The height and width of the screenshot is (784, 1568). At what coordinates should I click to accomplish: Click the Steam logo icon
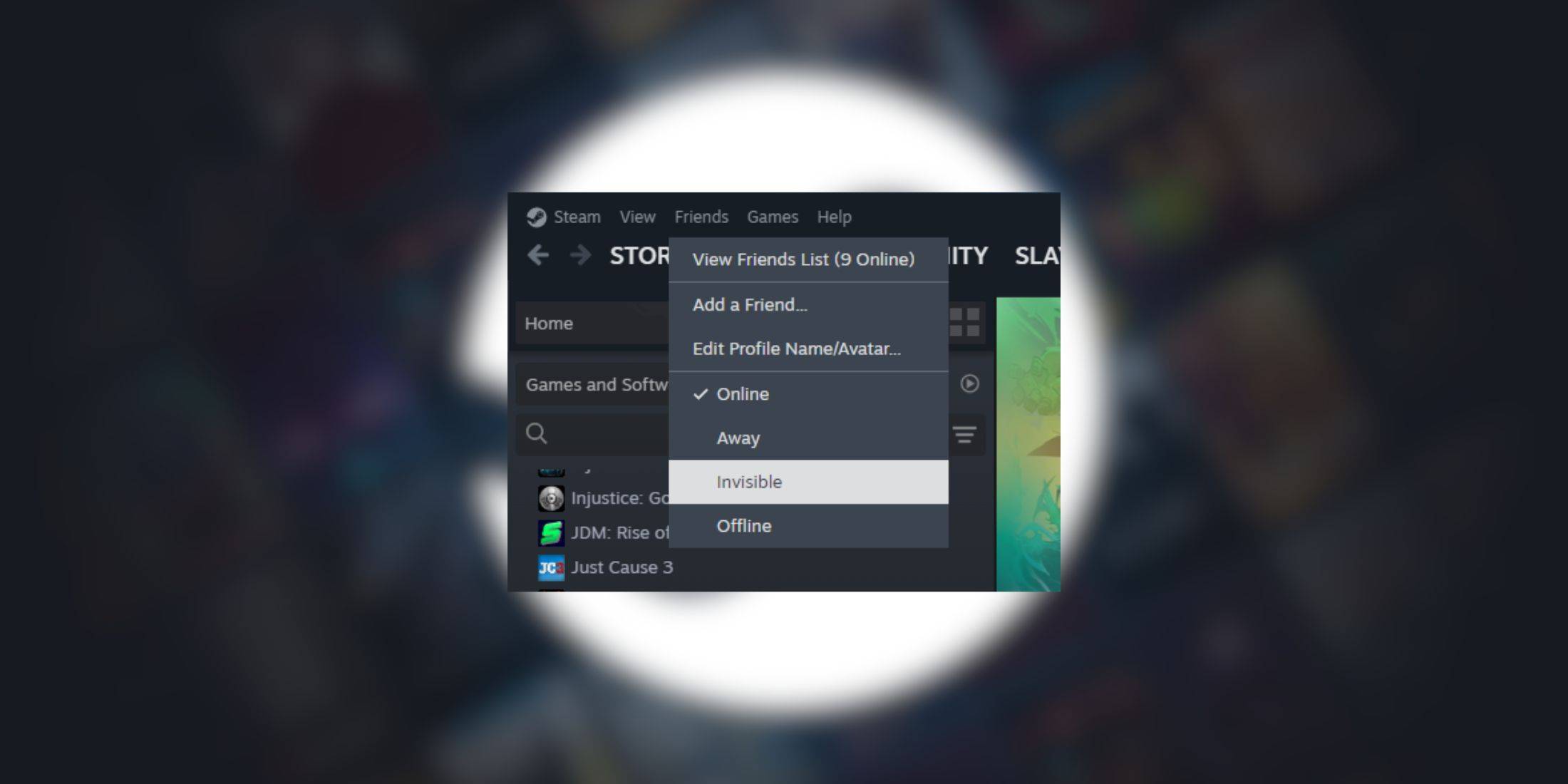tap(535, 216)
